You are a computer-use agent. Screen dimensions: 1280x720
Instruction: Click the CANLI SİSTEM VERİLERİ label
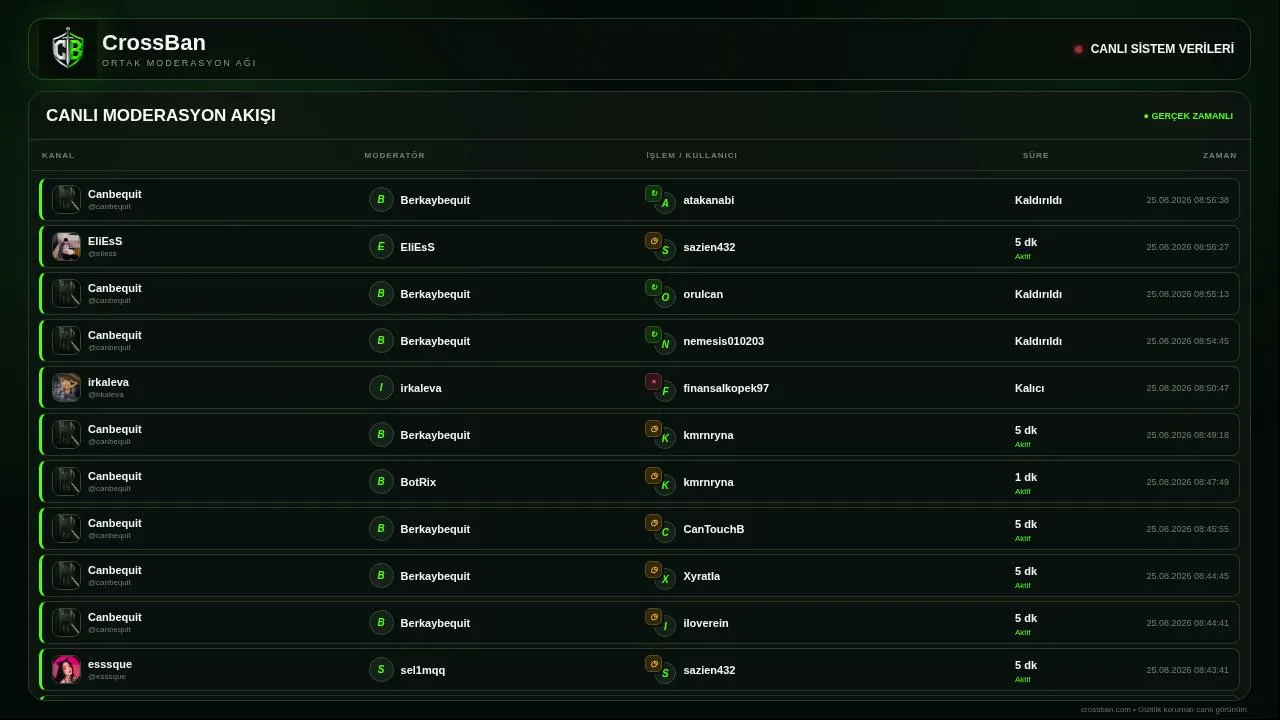(1162, 49)
